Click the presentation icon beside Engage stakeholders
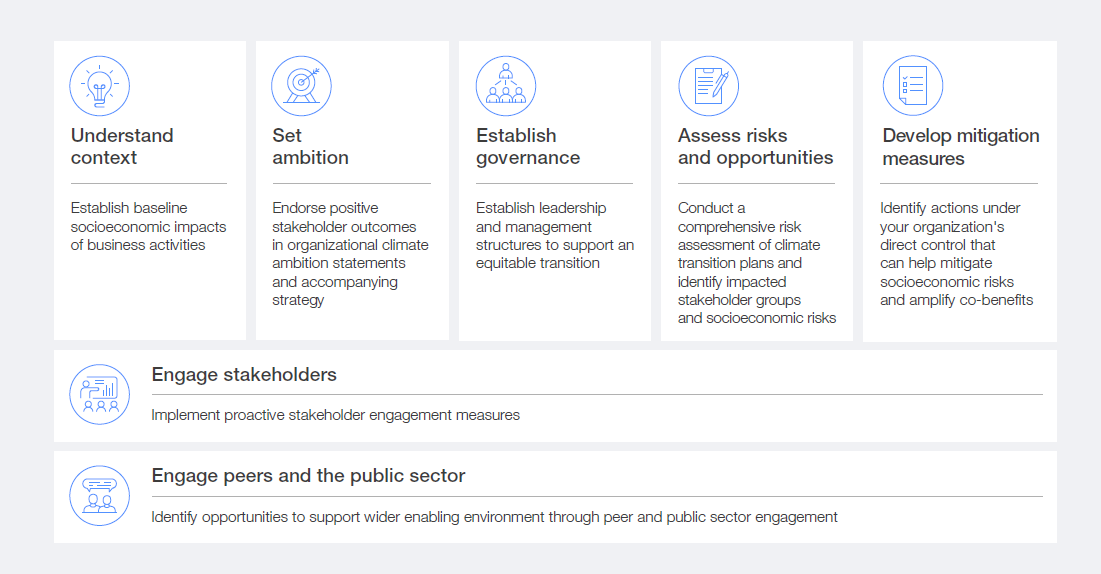Viewport: 1101px width, 574px height. point(99,394)
